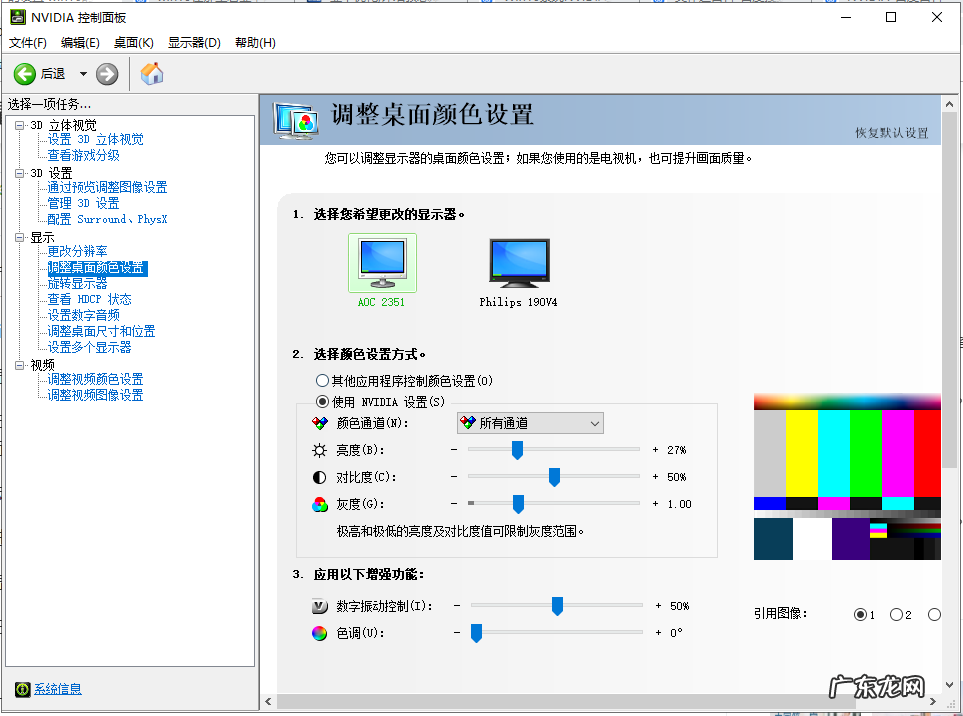
Task: Select the Philips 190V4 monitor thumbnail
Action: click(x=517, y=262)
